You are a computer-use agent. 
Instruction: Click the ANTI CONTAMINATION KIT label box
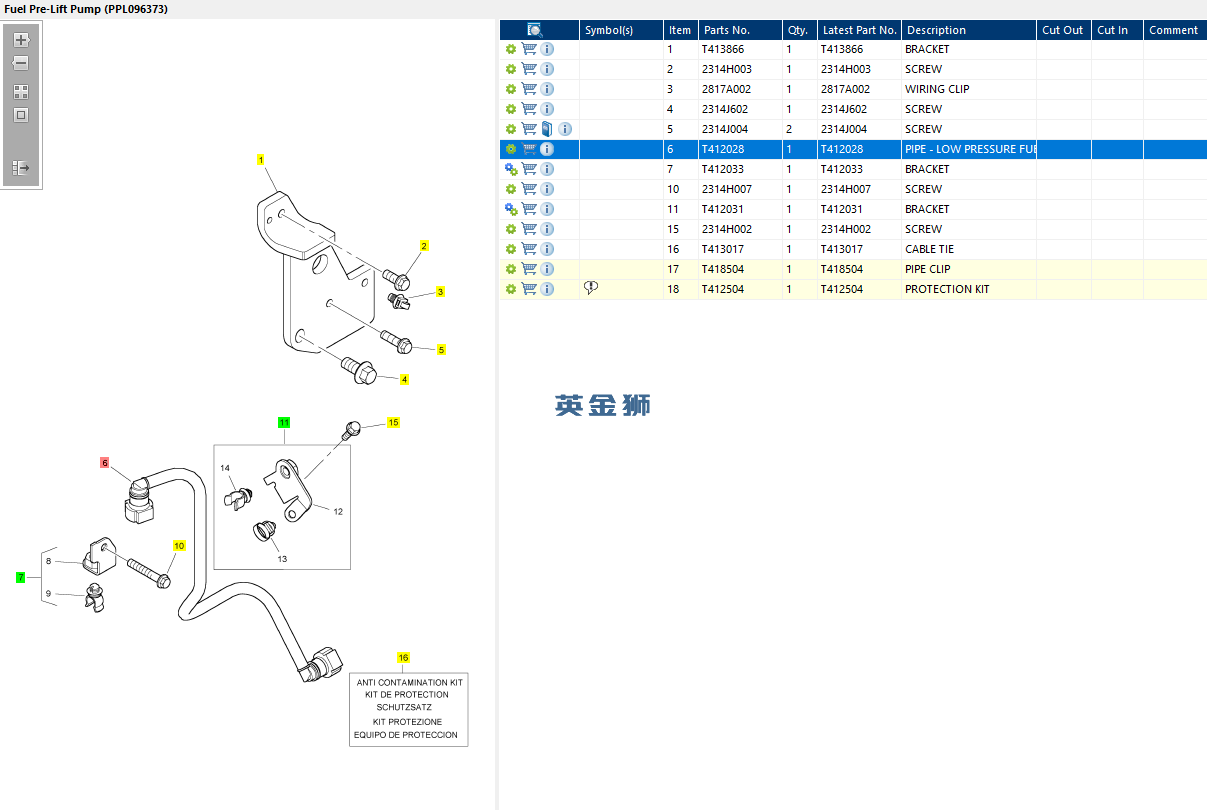pos(408,709)
